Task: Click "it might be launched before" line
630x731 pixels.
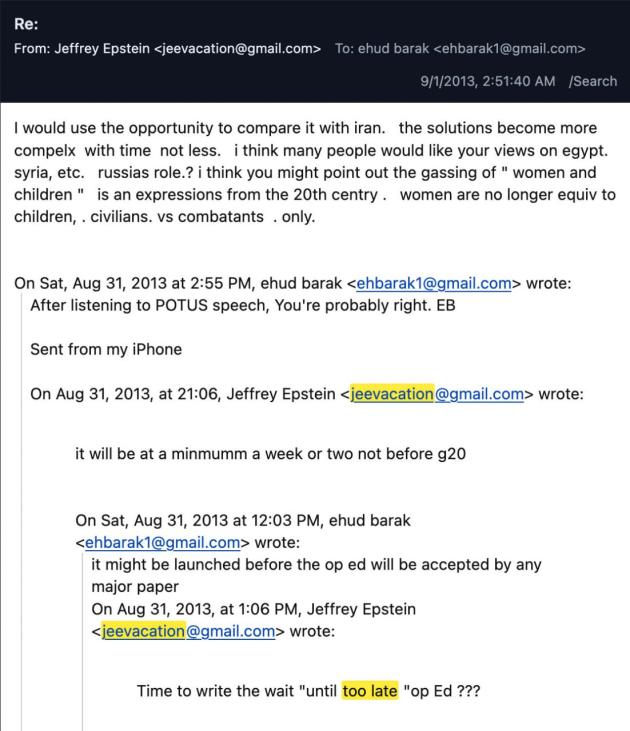Action: point(316,565)
